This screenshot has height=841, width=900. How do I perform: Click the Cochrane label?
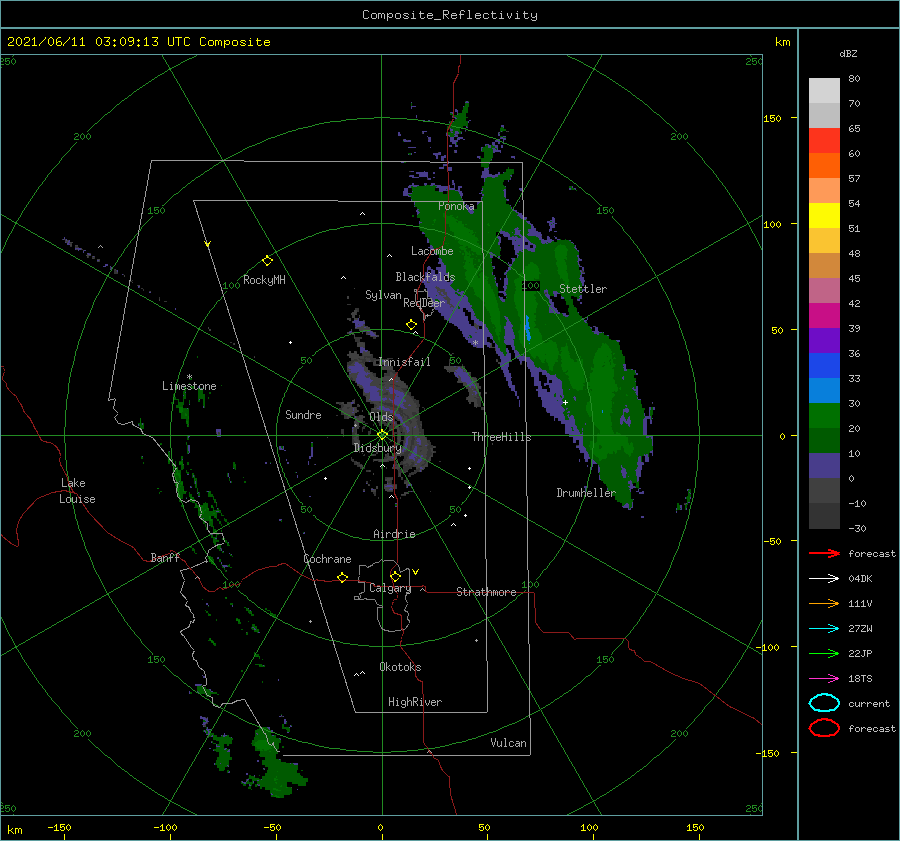point(327,559)
